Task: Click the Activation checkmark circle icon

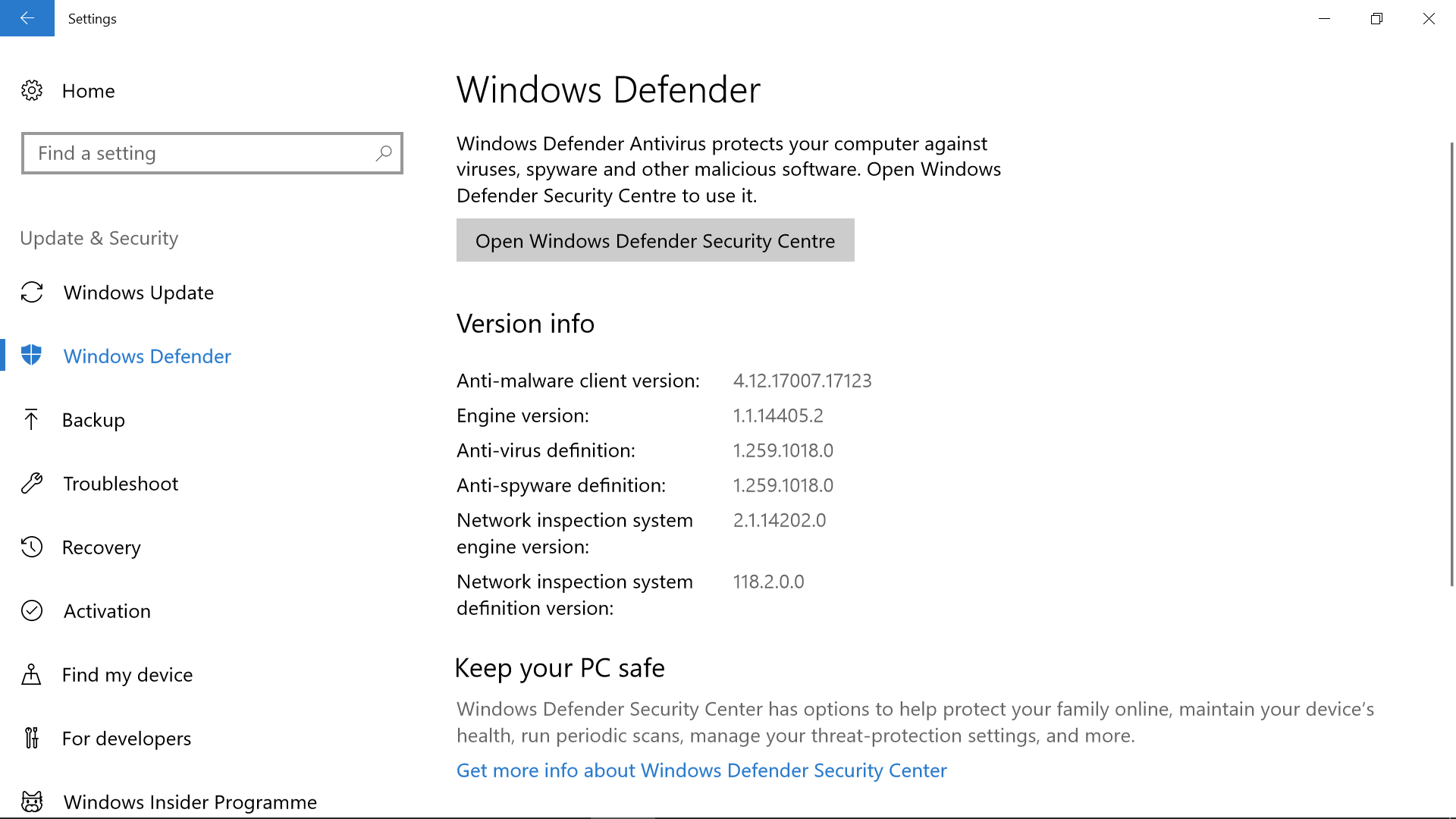Action: tap(32, 610)
